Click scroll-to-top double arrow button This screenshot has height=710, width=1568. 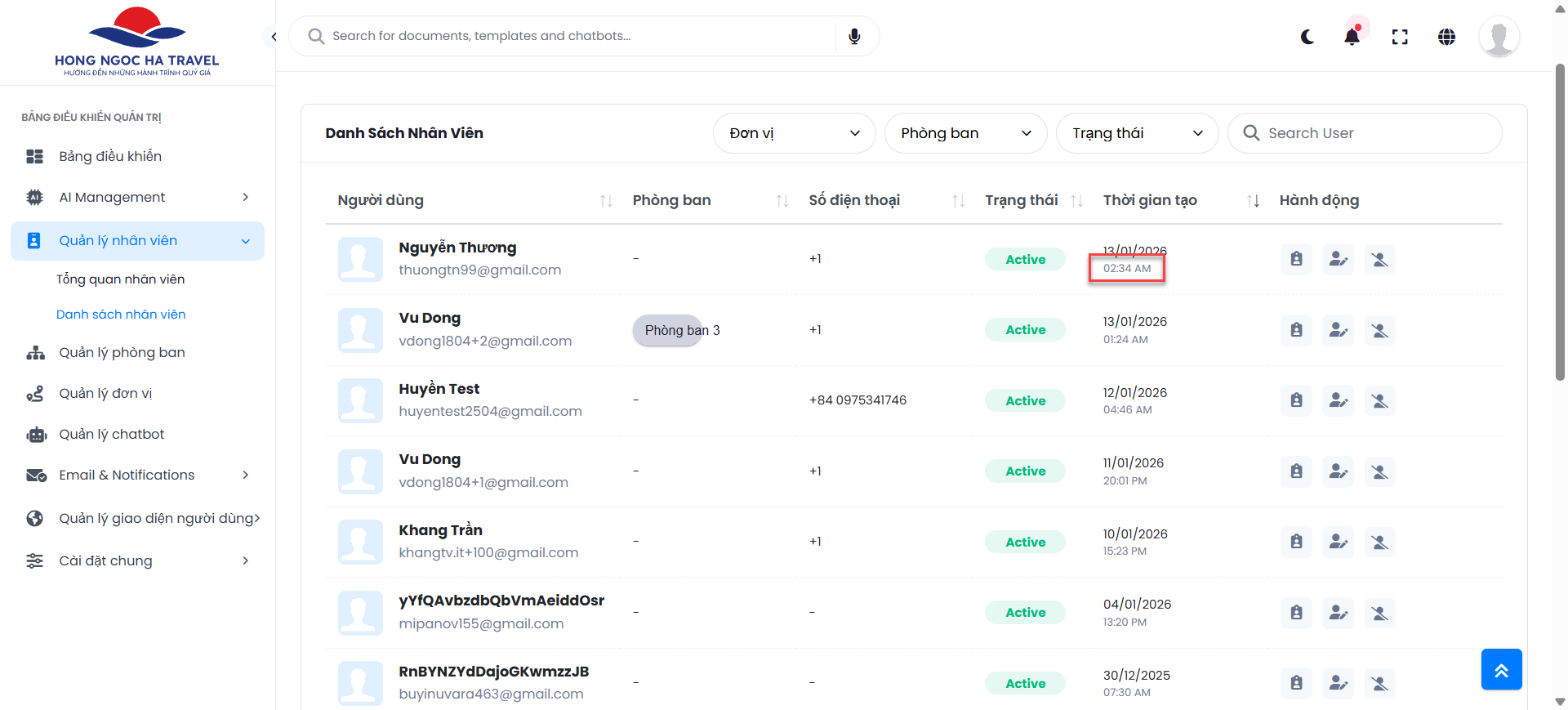[1501, 670]
